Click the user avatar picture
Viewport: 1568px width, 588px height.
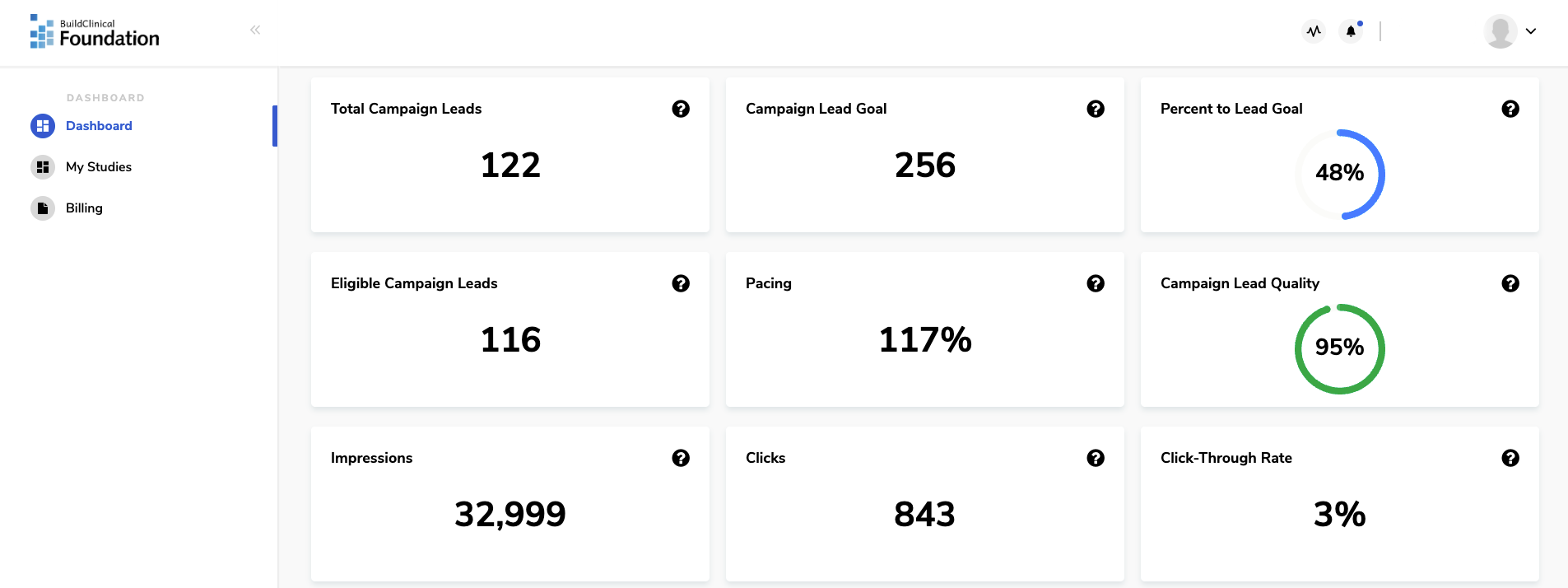[x=1501, y=31]
